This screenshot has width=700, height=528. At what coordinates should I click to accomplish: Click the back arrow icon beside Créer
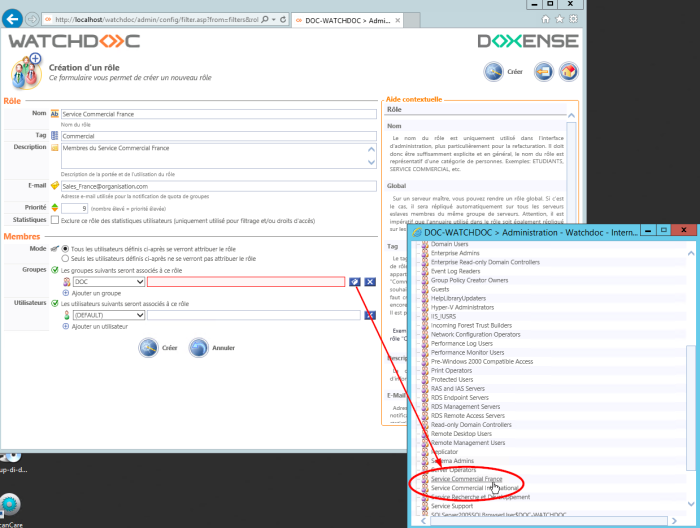point(543,72)
